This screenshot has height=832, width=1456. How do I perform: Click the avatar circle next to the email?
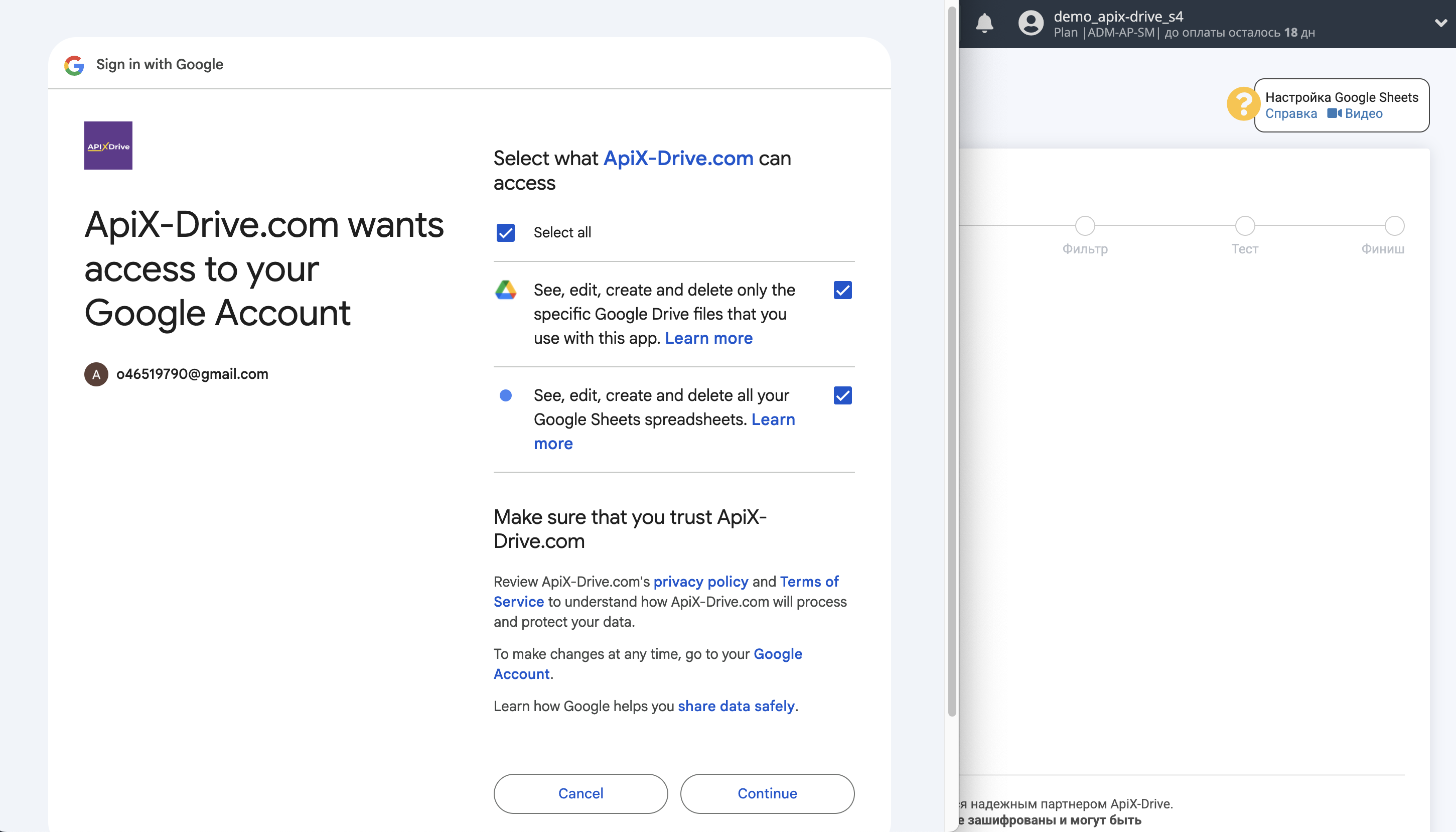[96, 374]
